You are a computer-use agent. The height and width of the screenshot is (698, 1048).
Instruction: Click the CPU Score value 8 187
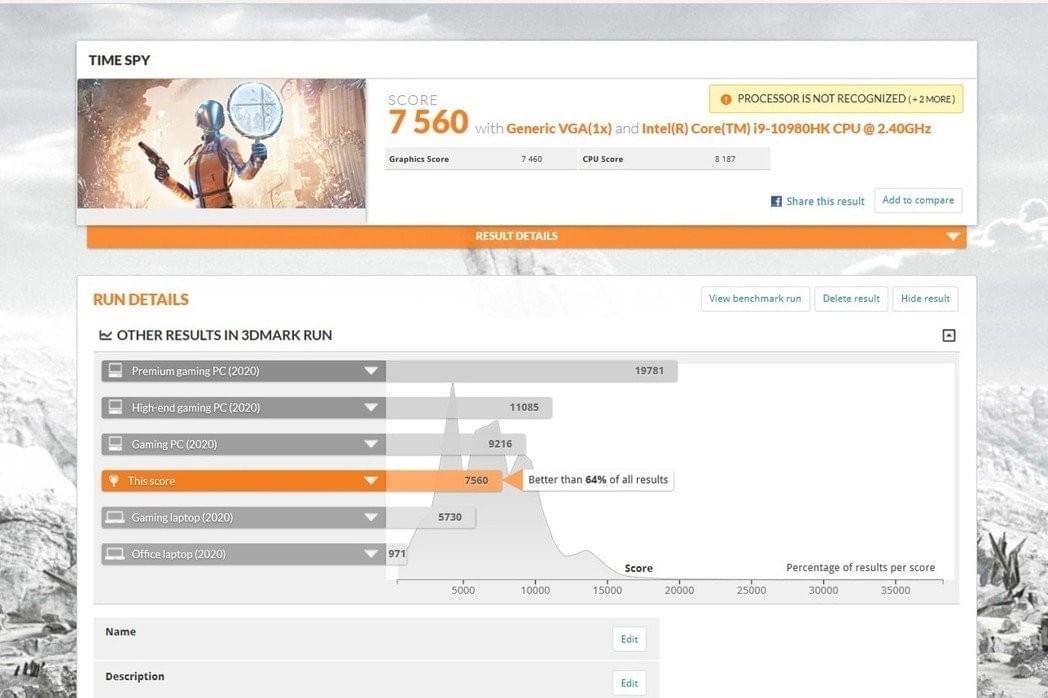(725, 159)
